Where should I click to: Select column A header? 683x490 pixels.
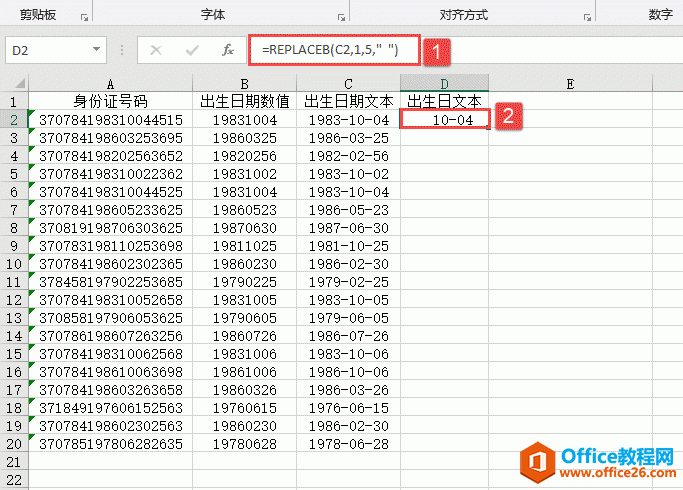pyautogui.click(x=111, y=84)
